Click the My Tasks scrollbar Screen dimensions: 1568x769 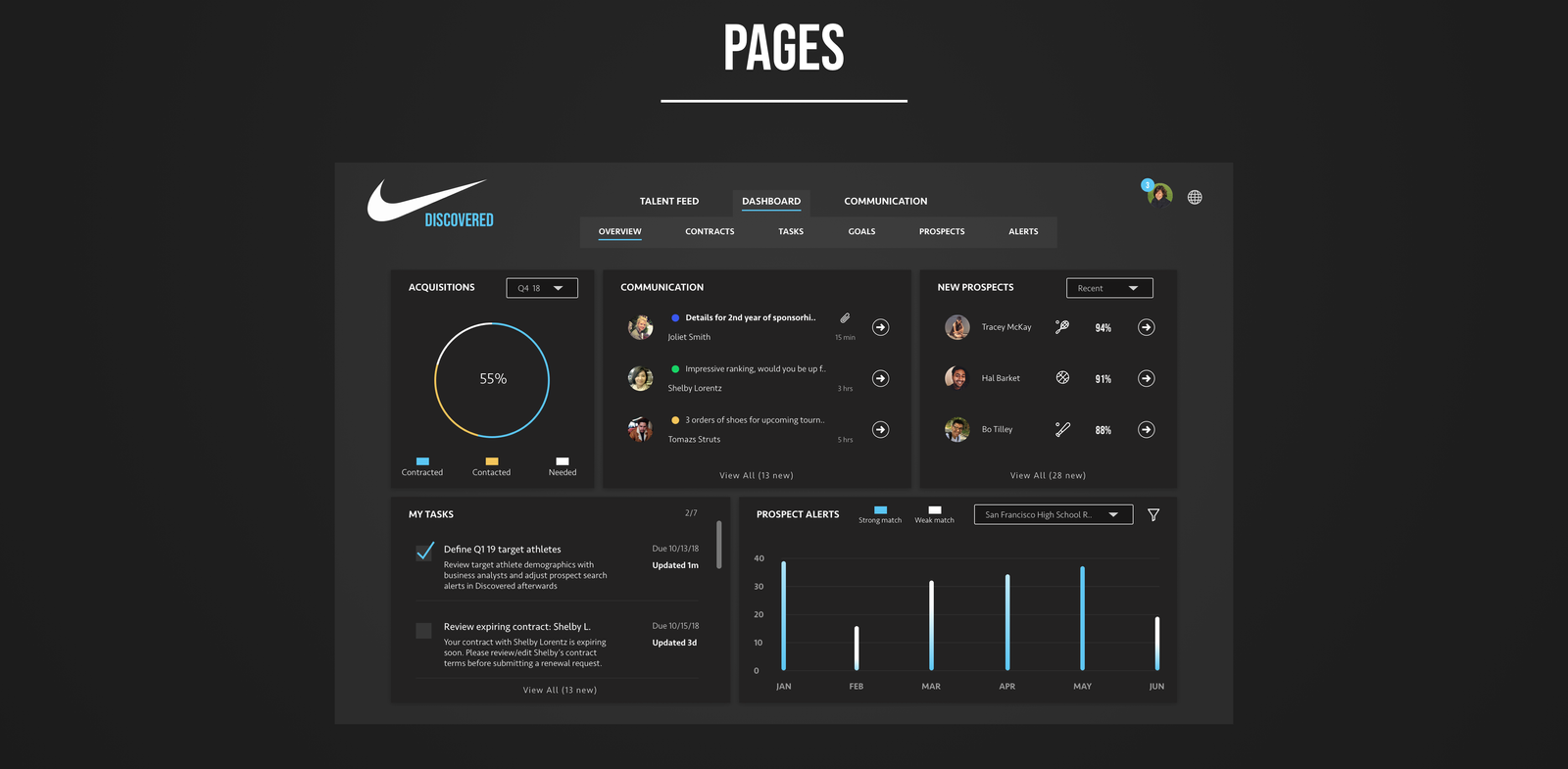coord(719,545)
